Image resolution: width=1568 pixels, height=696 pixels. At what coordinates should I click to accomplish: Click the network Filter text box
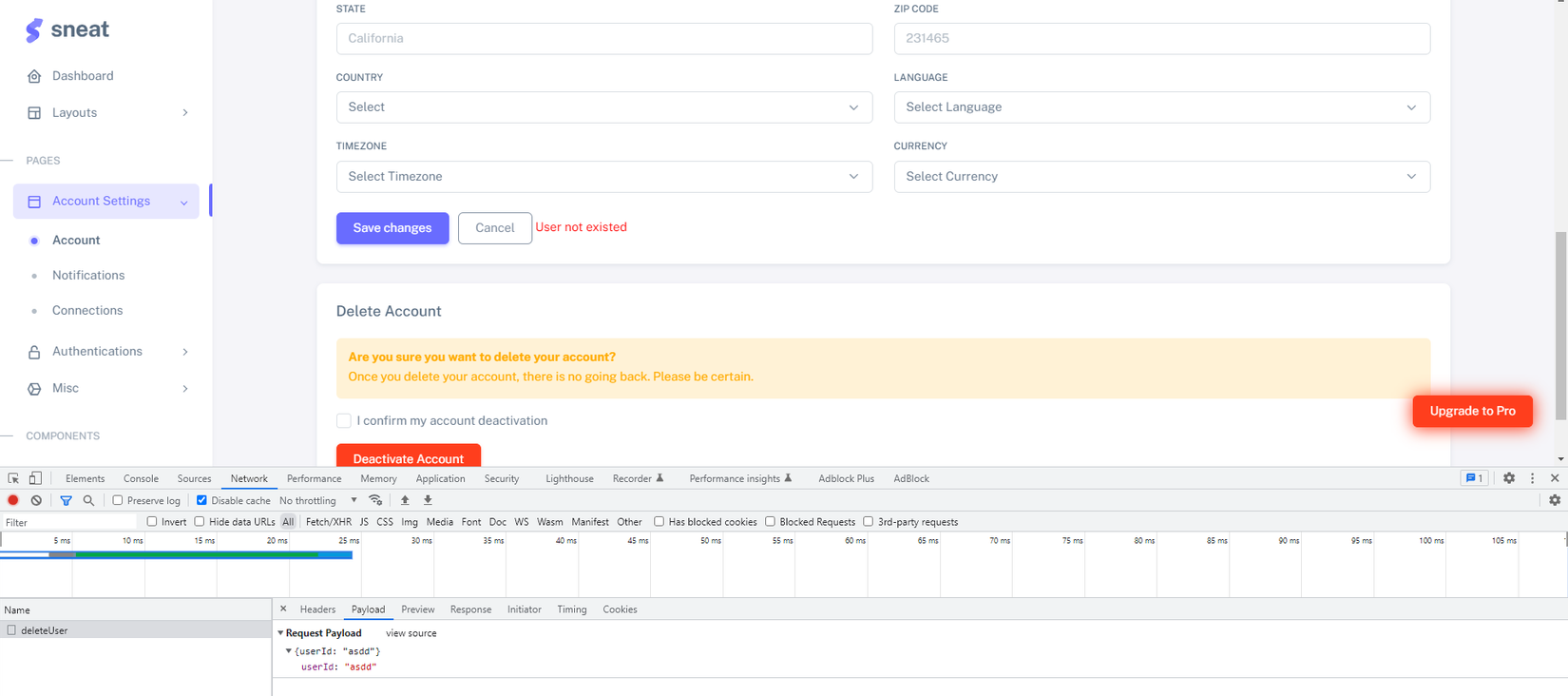(70, 523)
